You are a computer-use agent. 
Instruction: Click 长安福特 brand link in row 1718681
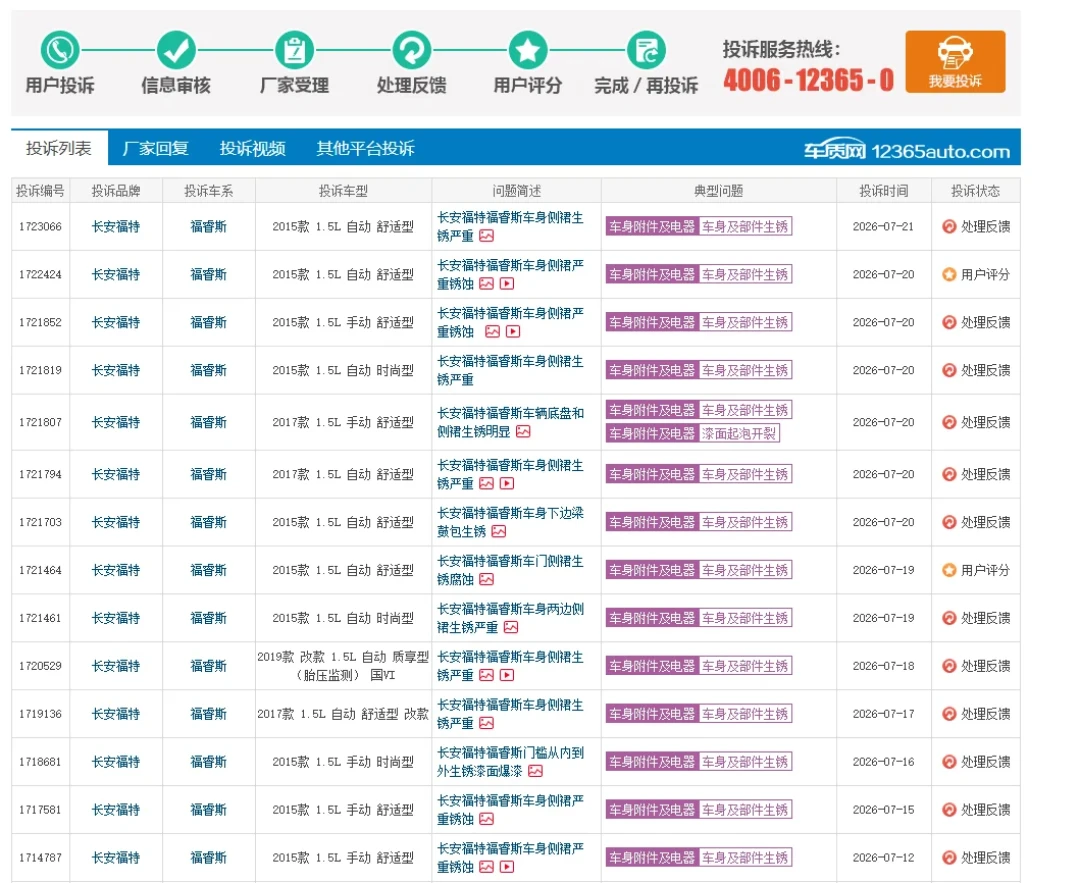116,762
